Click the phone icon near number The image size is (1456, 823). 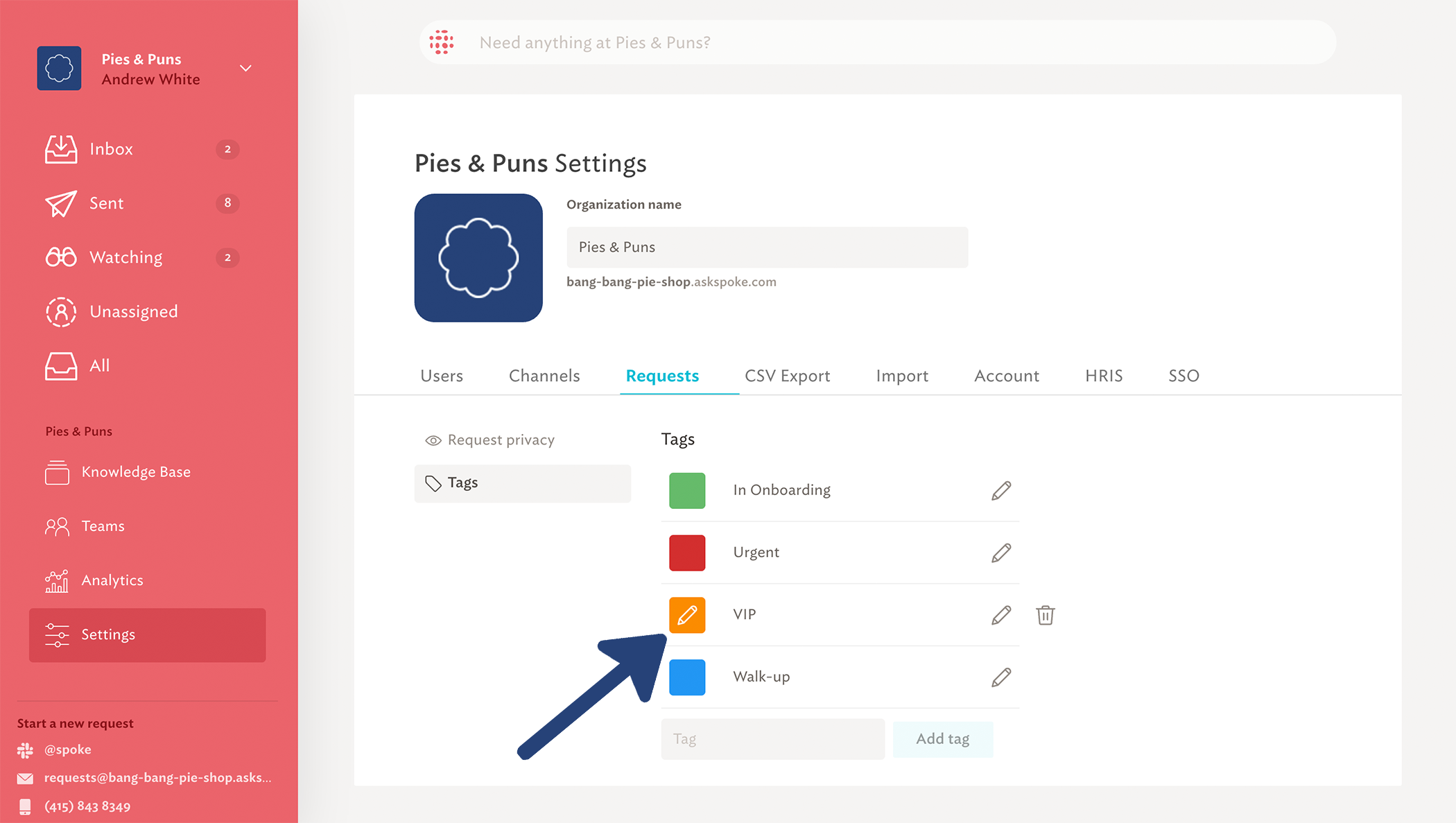pos(25,806)
